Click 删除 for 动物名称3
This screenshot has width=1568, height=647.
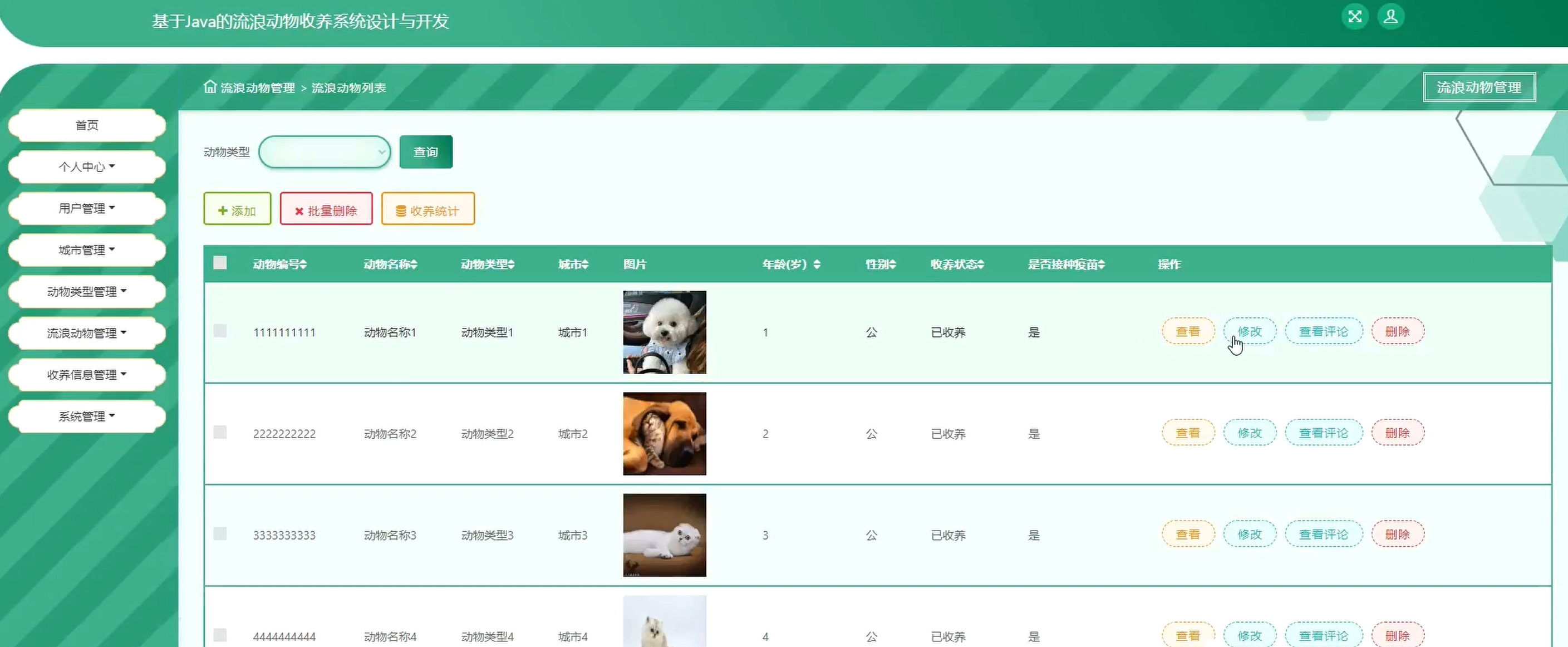[1397, 534]
